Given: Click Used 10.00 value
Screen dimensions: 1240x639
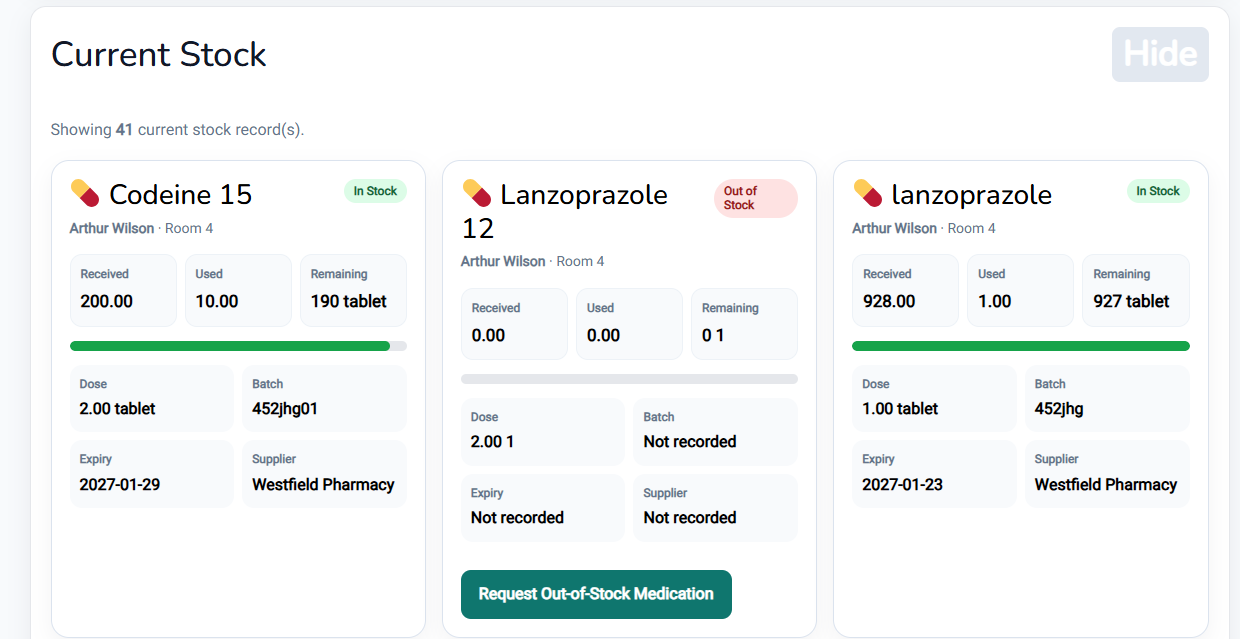Looking at the screenshot, I should pos(217,301).
